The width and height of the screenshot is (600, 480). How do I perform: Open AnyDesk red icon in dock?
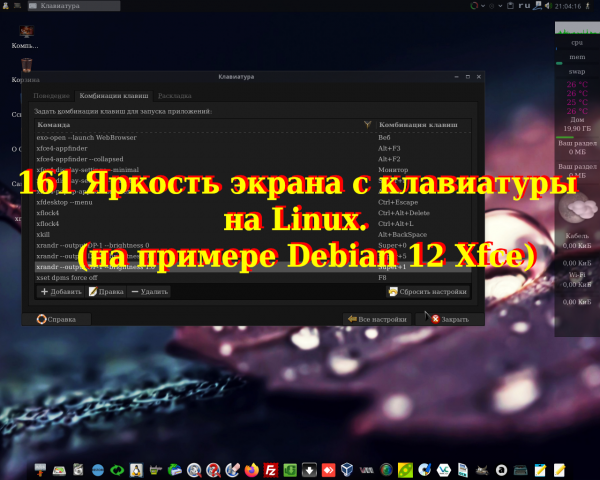pyautogui.click(x=328, y=470)
